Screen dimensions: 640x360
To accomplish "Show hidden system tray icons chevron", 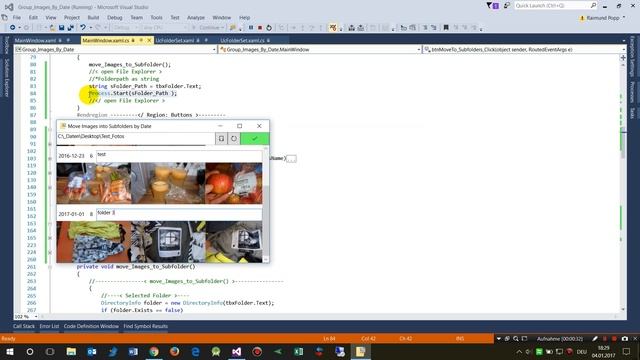I will (519, 351).
